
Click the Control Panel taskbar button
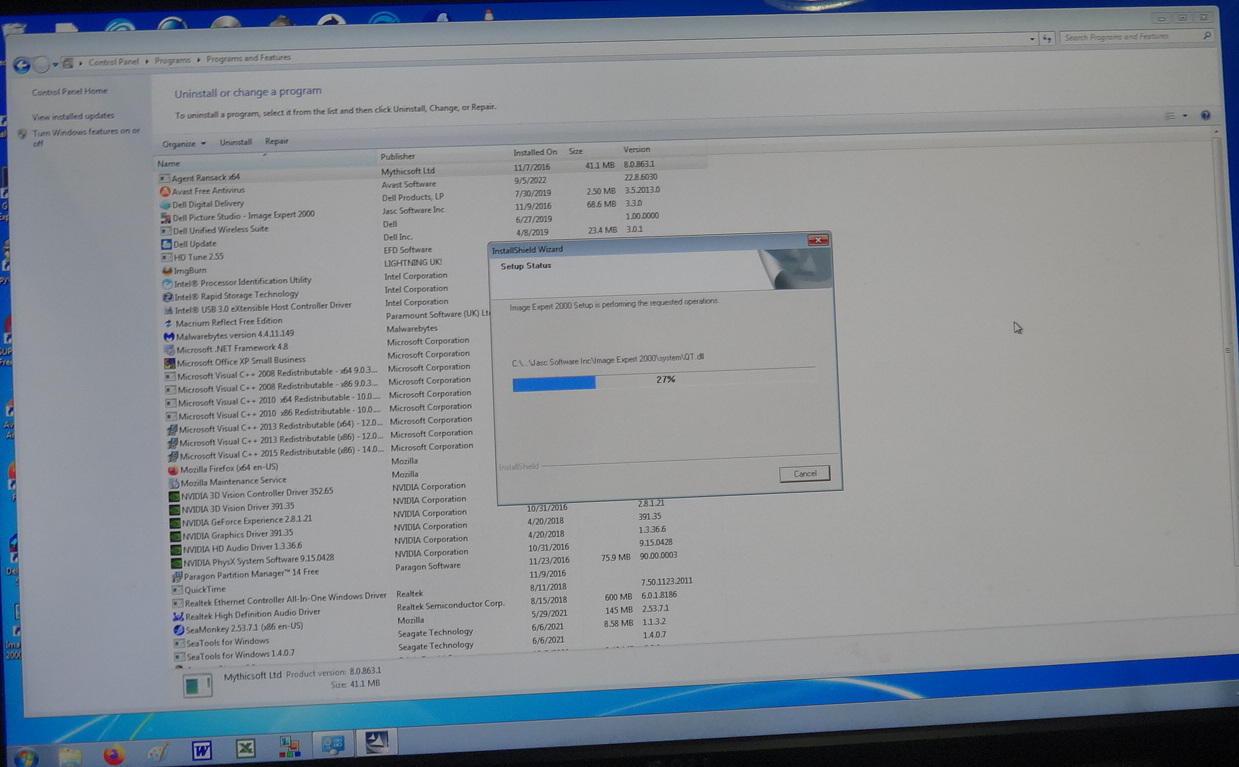333,745
